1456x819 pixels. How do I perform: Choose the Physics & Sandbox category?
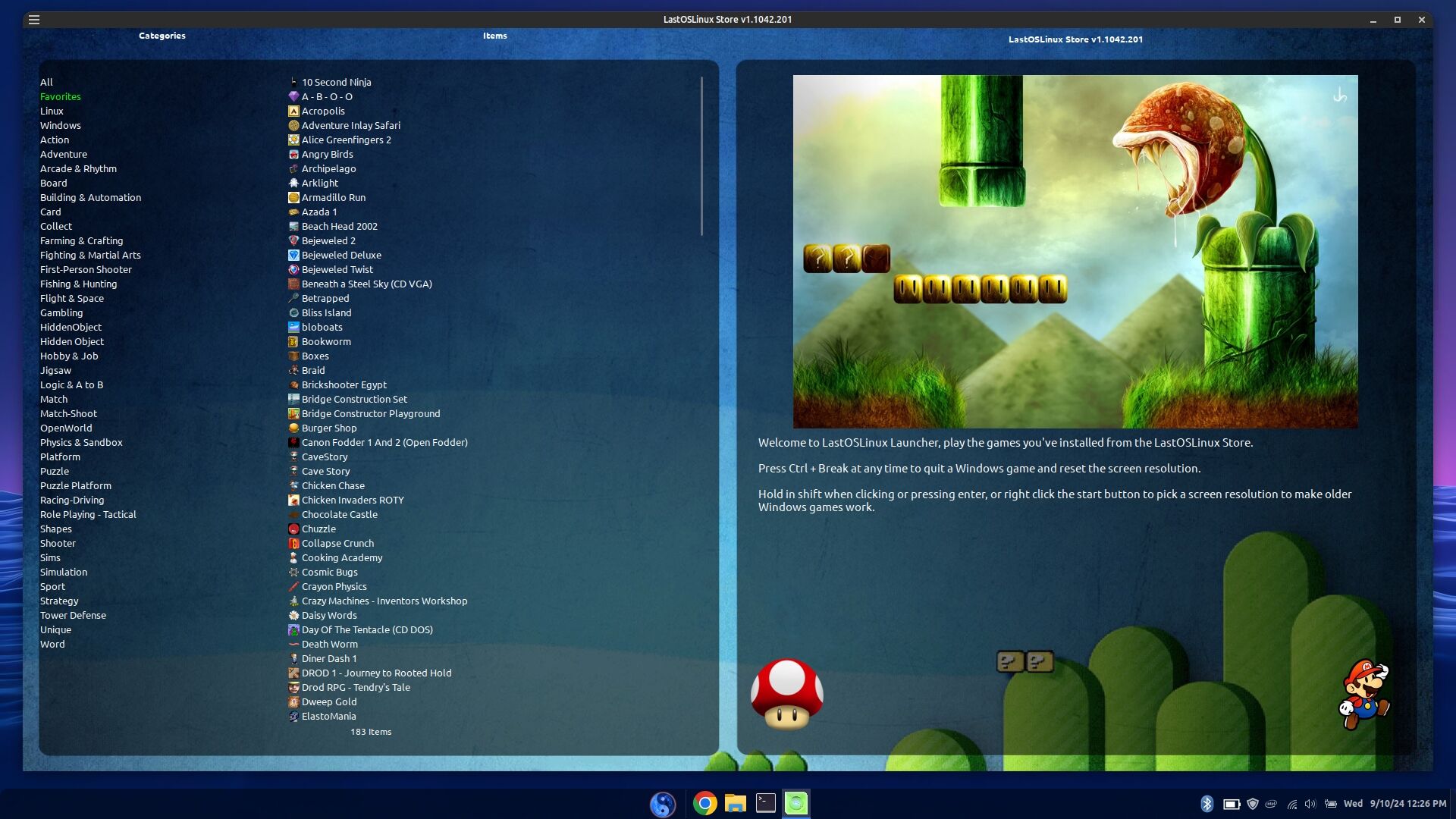click(x=81, y=443)
